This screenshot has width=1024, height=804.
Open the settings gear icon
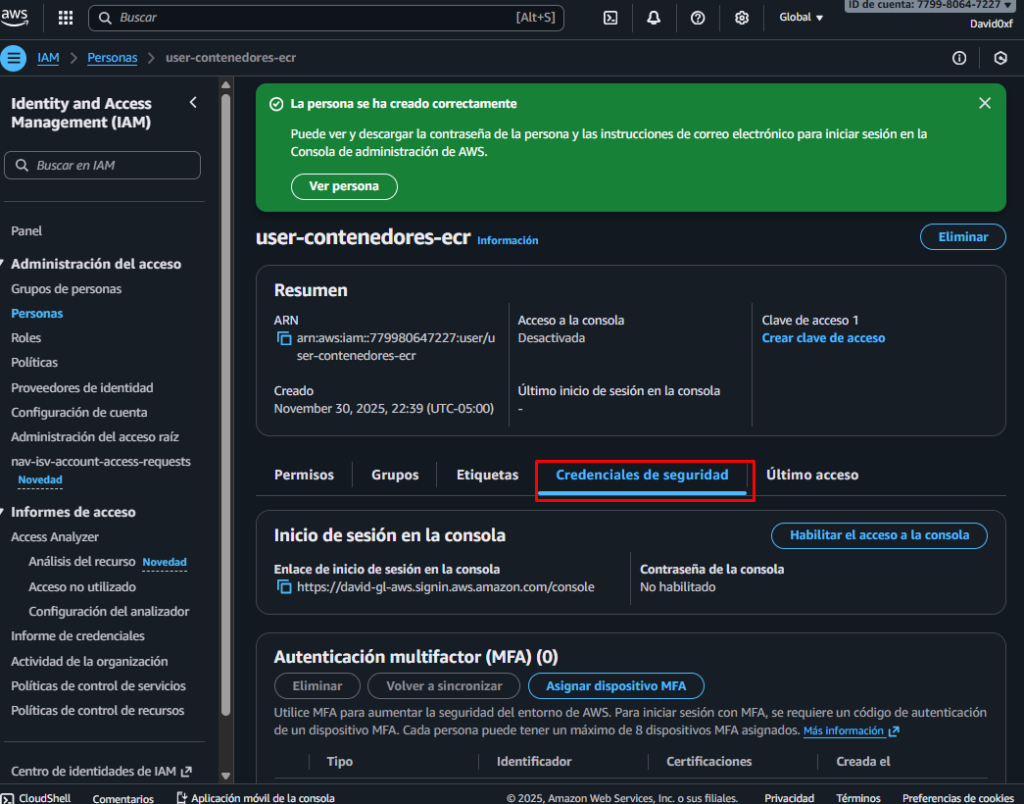point(742,18)
